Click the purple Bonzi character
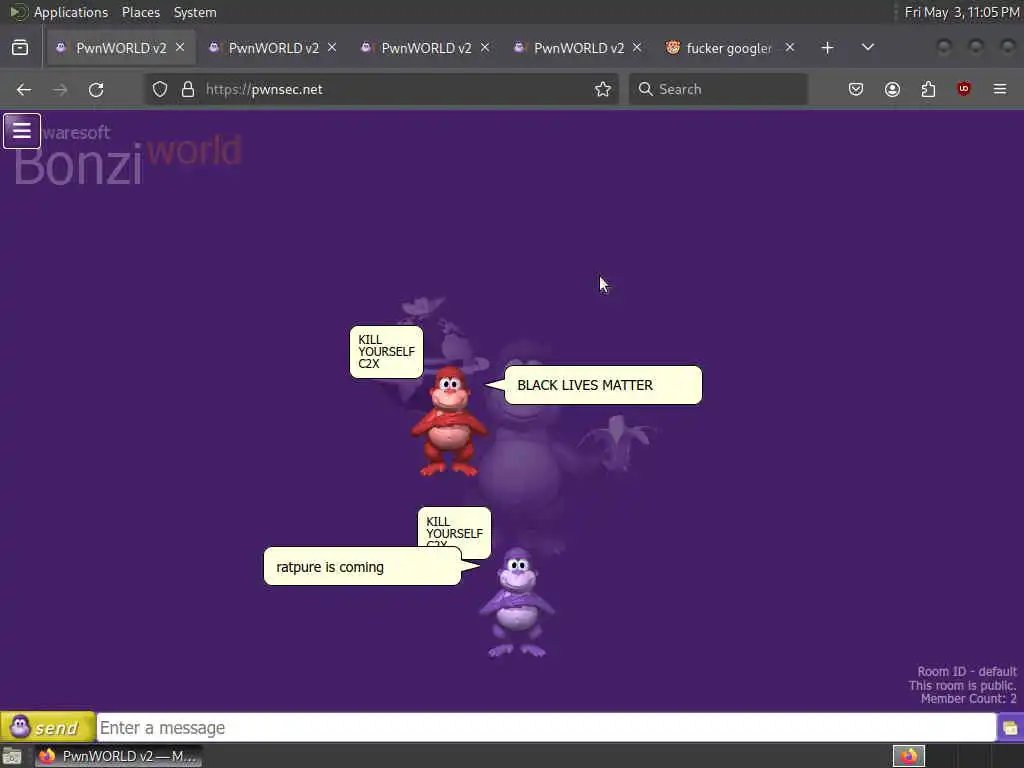The width and height of the screenshot is (1024, 768). (517, 602)
